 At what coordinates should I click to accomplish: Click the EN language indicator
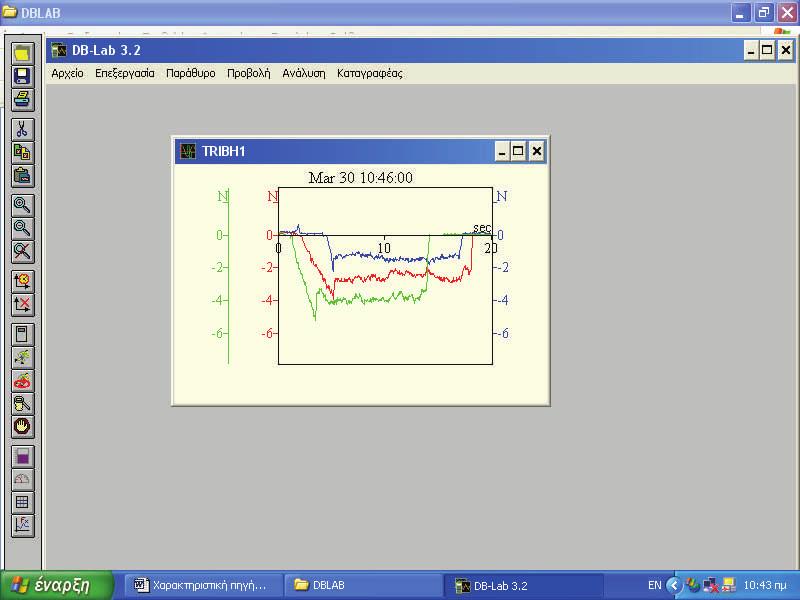pos(655,585)
